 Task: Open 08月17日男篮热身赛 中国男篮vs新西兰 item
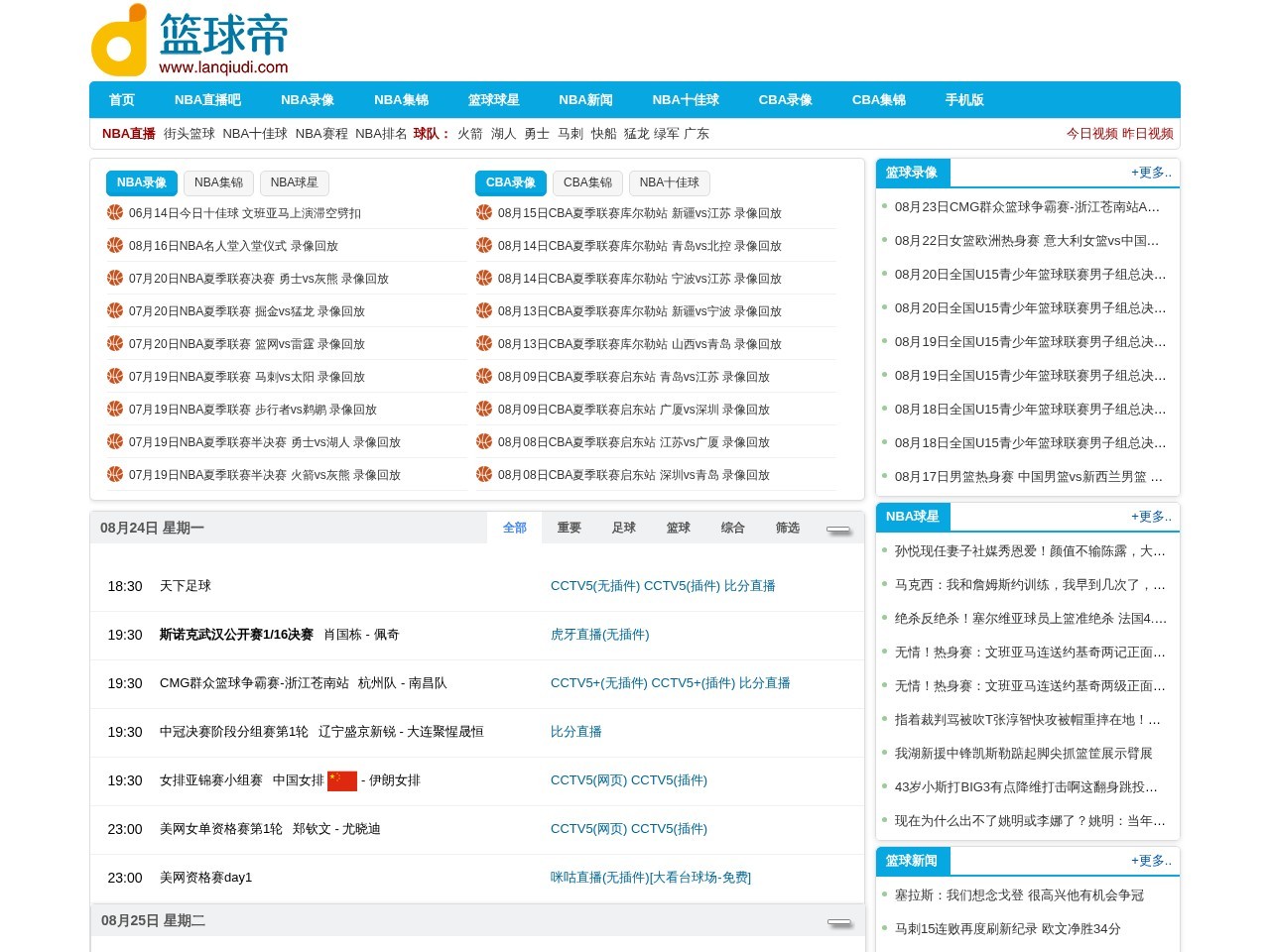(x=1029, y=477)
